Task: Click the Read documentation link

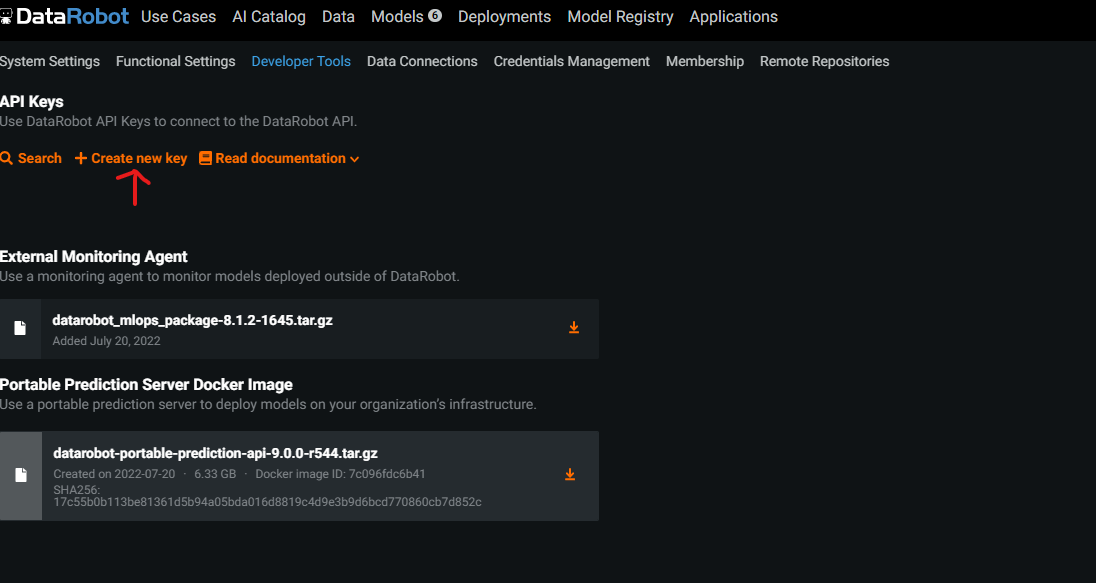Action: point(281,158)
